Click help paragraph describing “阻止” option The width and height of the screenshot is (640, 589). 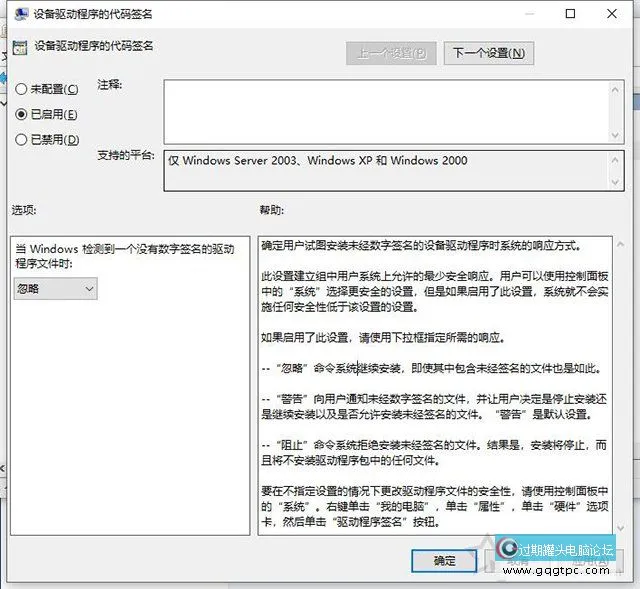[434, 452]
